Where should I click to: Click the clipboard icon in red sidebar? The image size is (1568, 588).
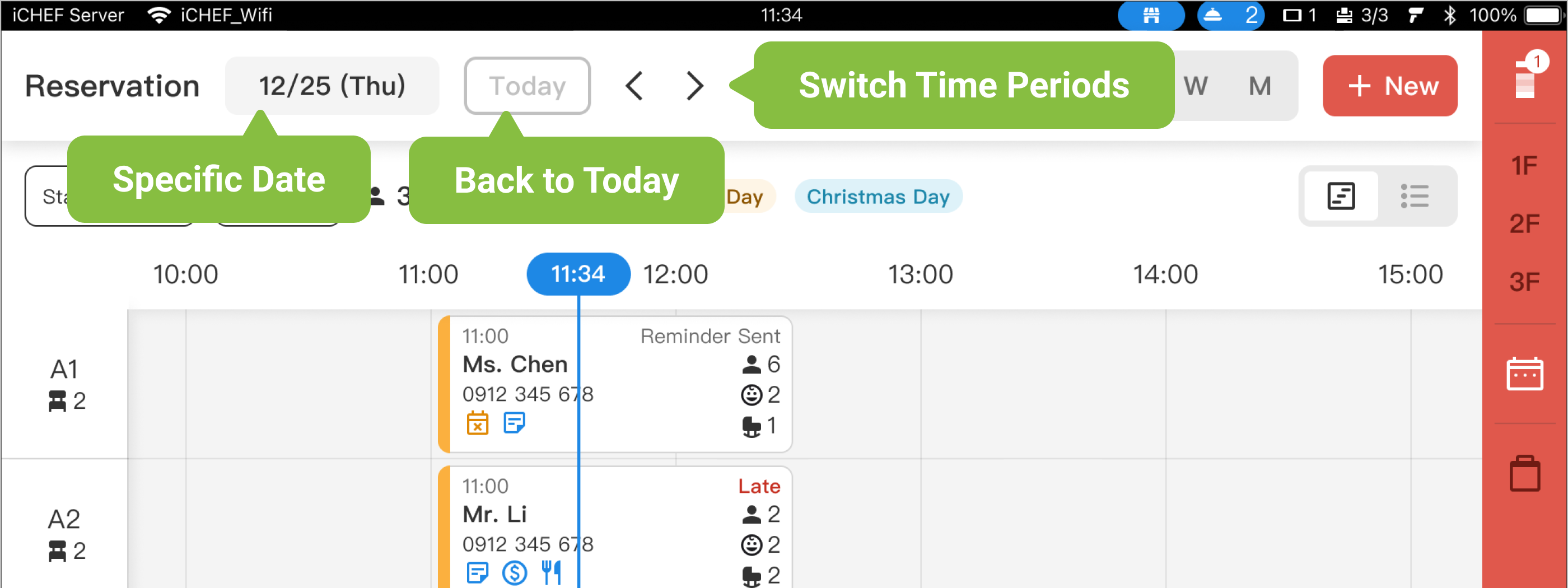pyautogui.click(x=1524, y=473)
